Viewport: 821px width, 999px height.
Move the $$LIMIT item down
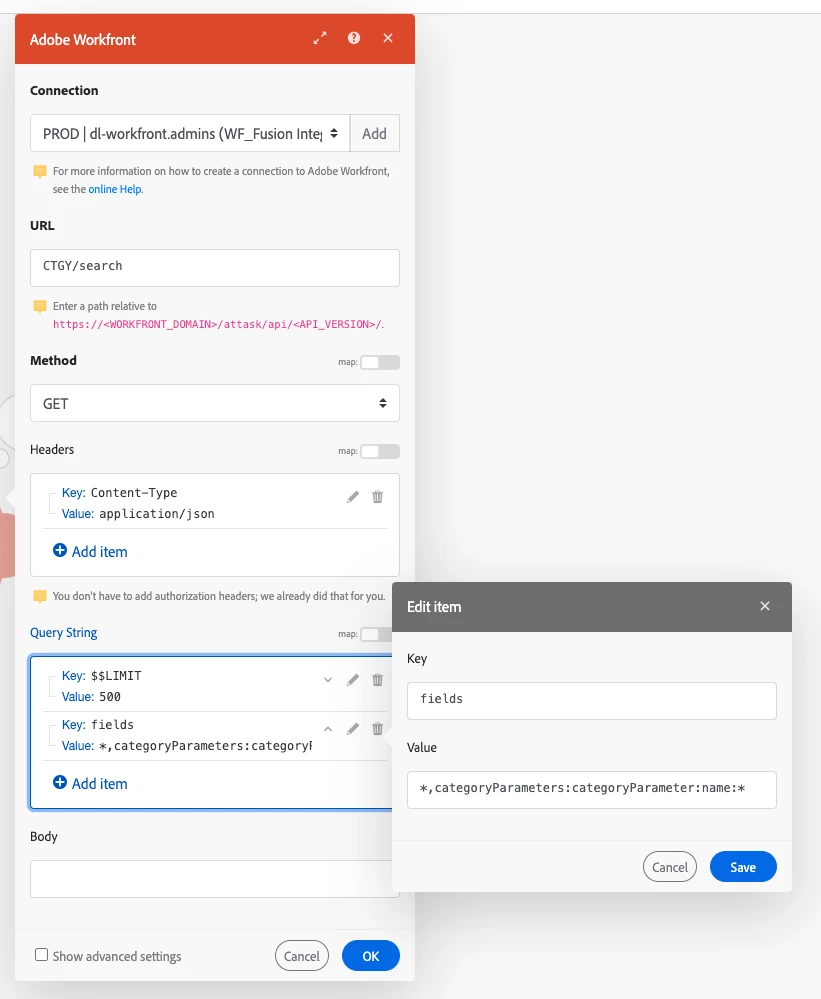pos(328,680)
